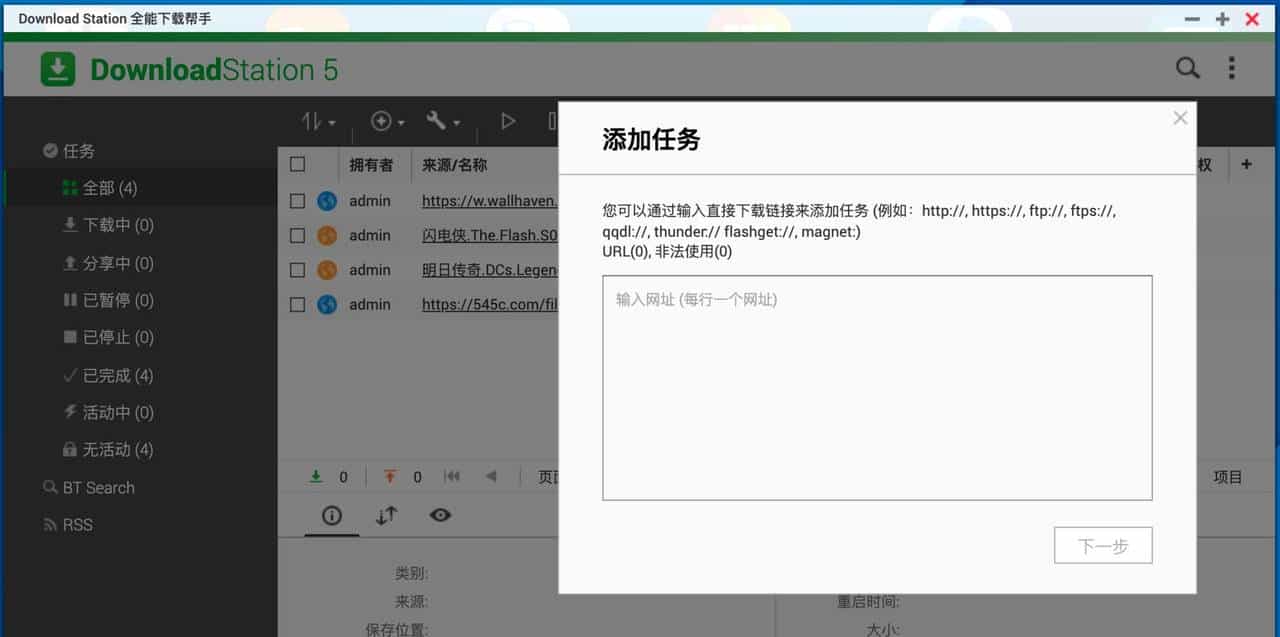This screenshot has height=637, width=1280.
Task: Check the wallhaven task checkbox
Action: pos(297,201)
